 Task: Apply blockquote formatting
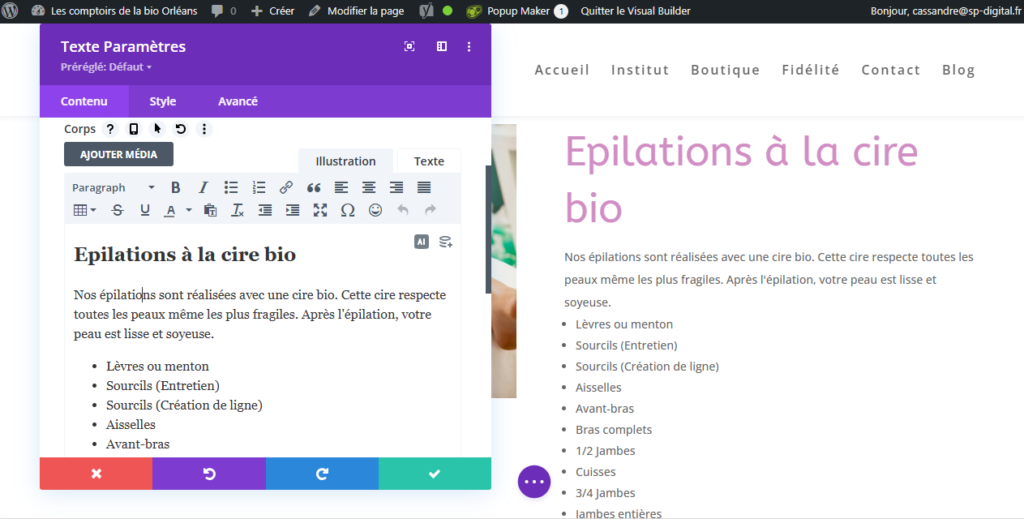[x=313, y=187]
